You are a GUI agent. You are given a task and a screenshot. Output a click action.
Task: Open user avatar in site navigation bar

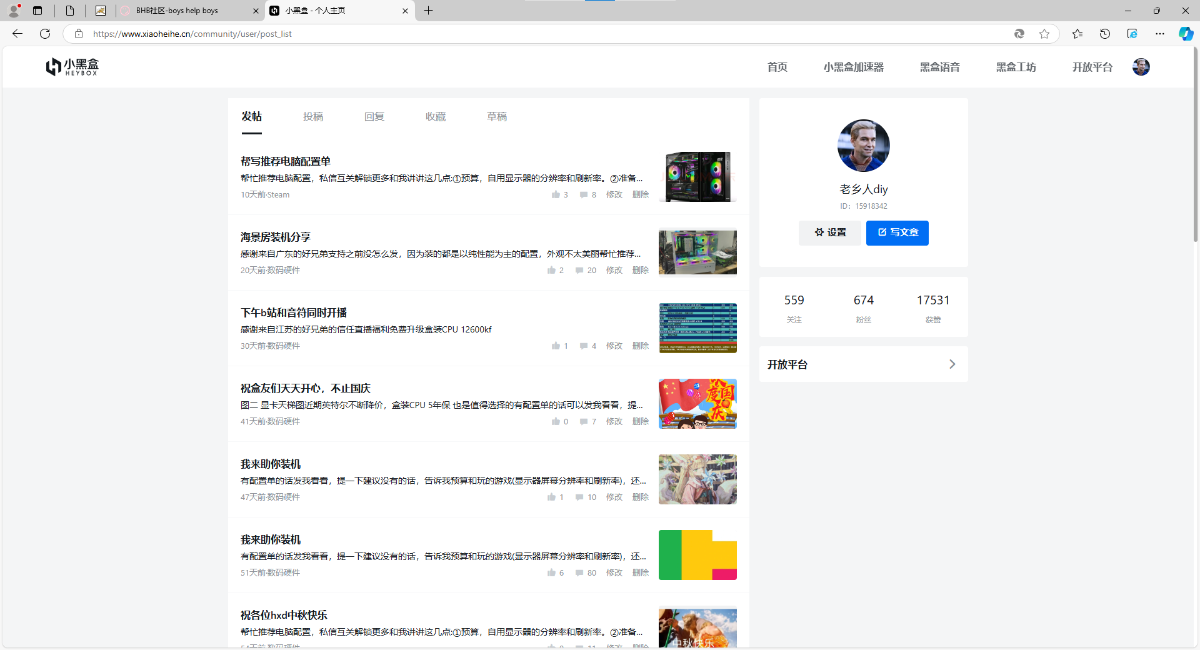click(1141, 67)
